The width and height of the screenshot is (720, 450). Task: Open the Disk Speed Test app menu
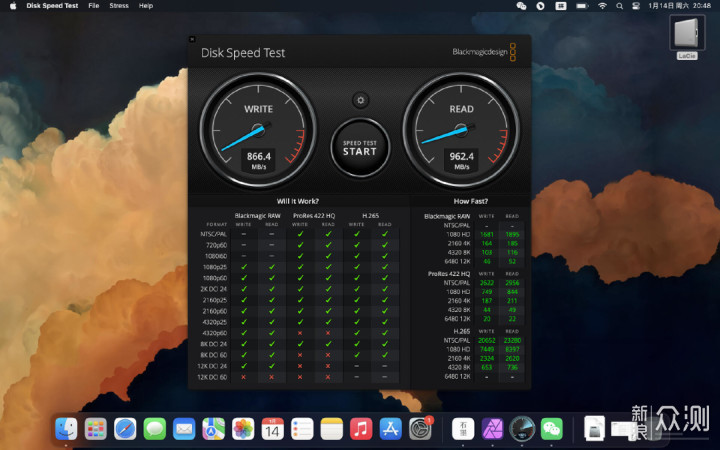[52, 6]
